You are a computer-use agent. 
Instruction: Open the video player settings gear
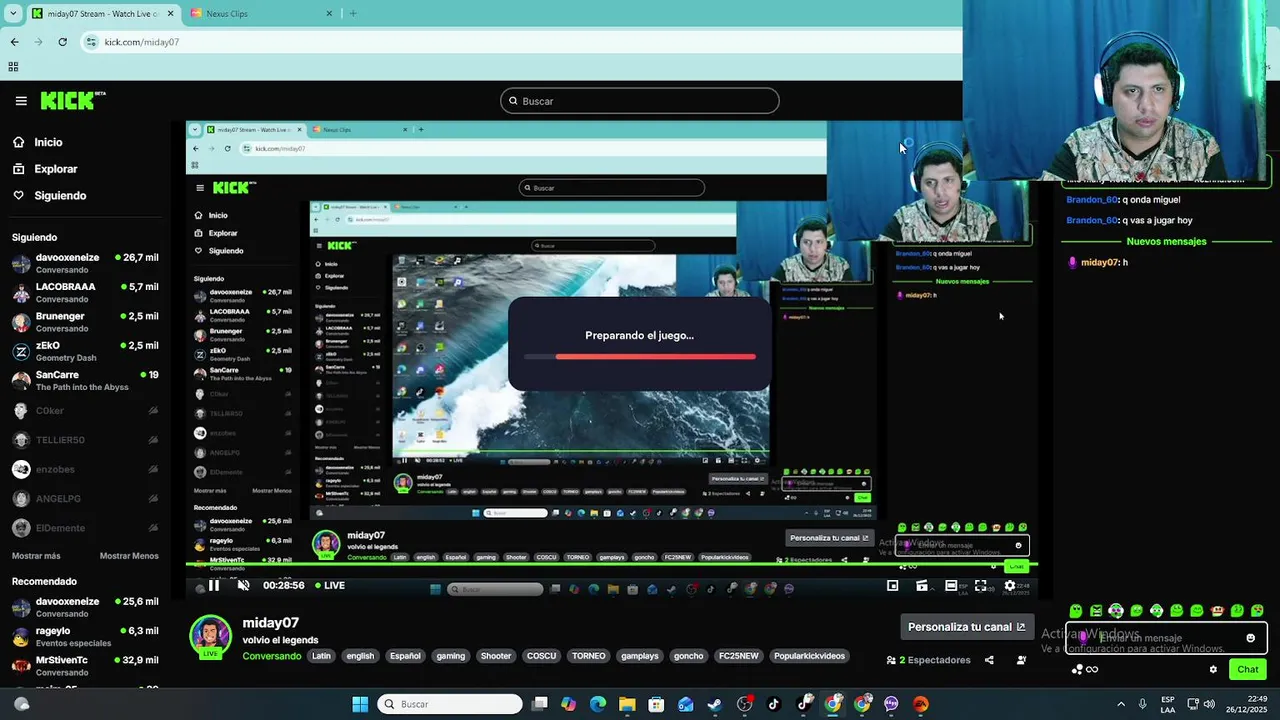1010,586
